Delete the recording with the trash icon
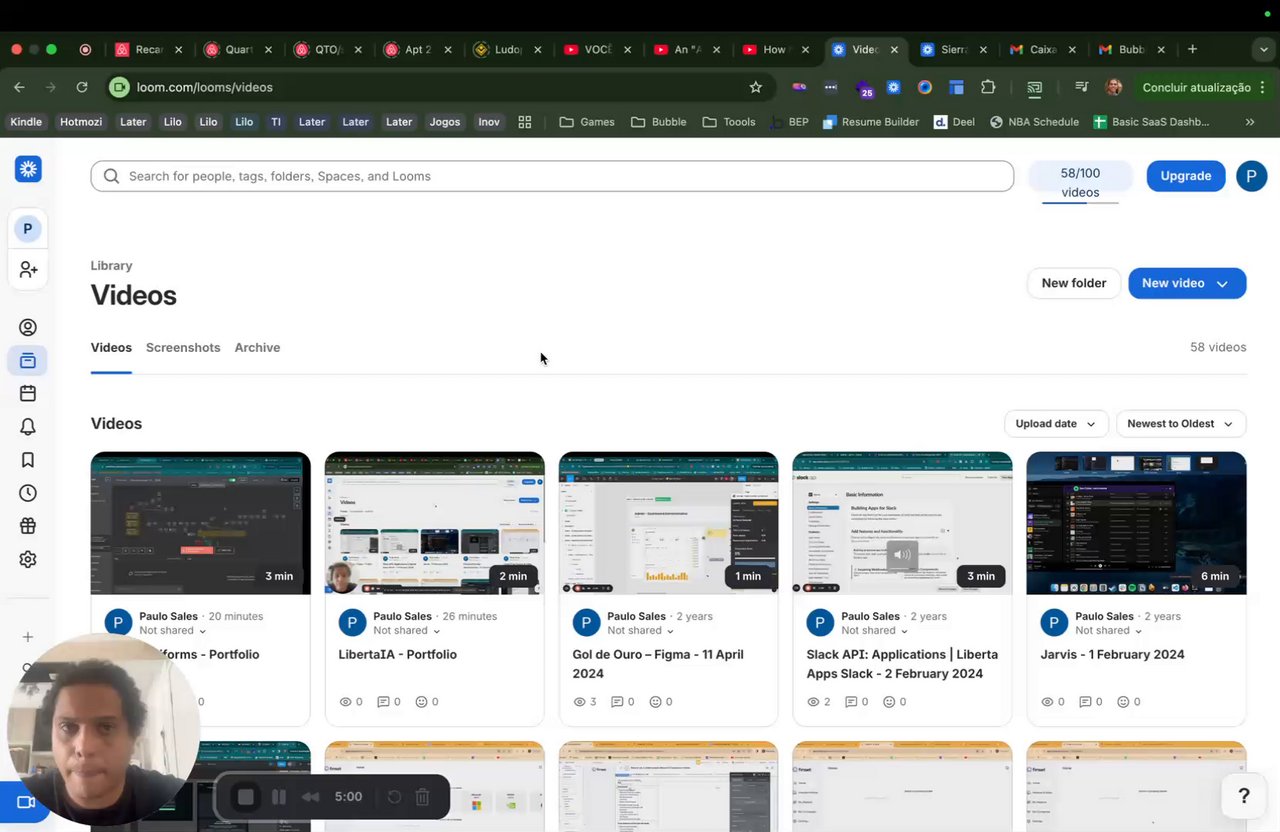 point(423,797)
